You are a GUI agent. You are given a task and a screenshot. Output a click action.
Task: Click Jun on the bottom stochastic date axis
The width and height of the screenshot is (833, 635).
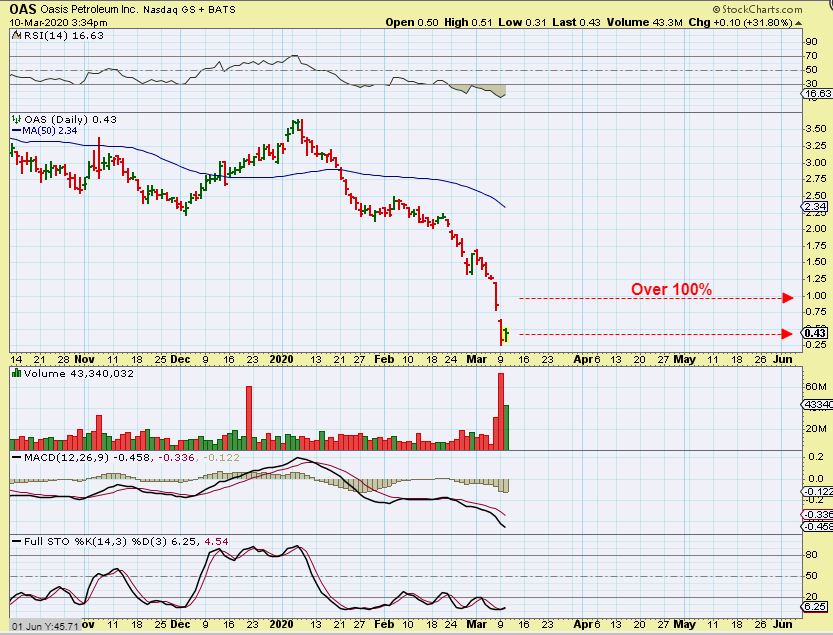[783, 624]
